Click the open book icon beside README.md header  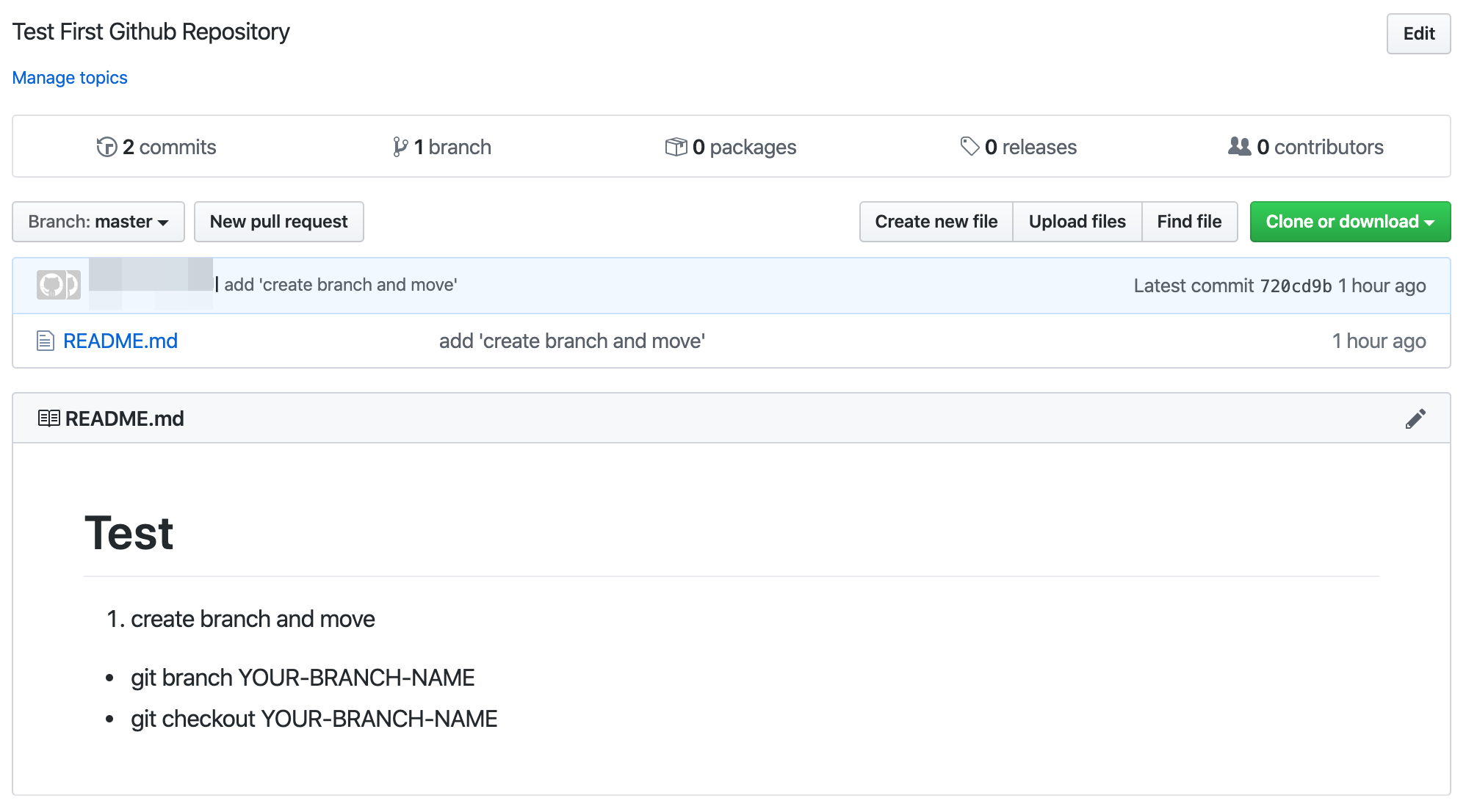tap(48, 418)
